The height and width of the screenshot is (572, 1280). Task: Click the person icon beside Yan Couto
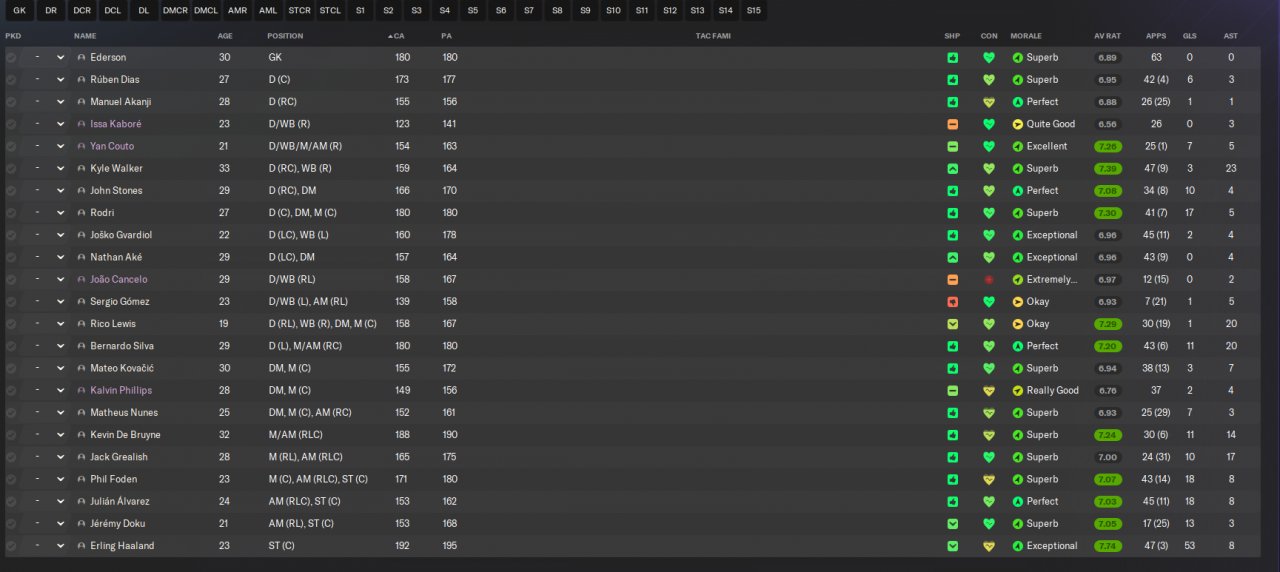(81, 147)
